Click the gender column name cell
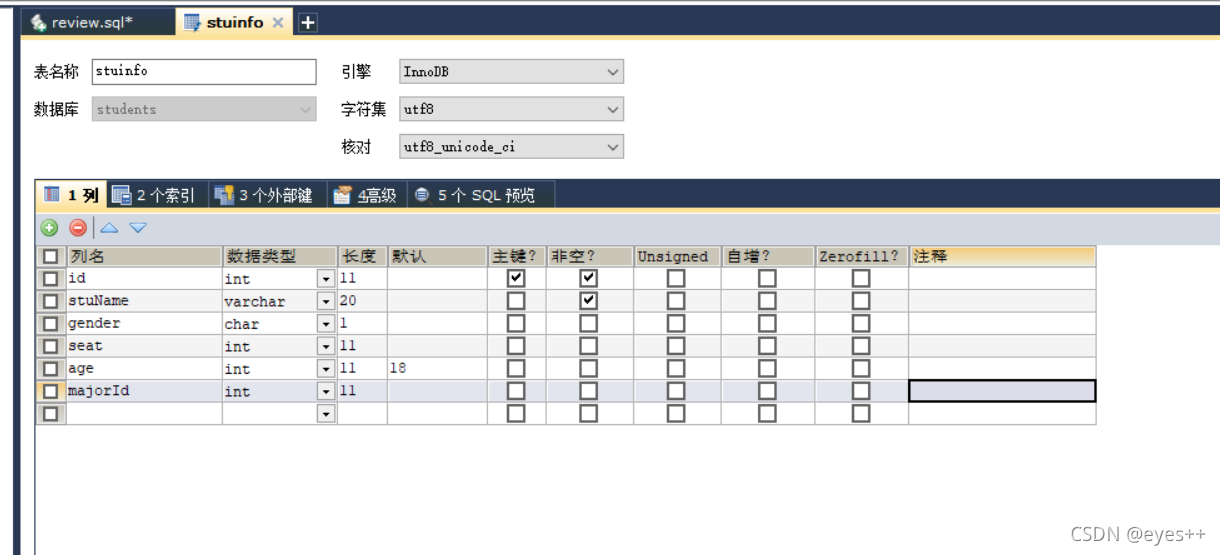Viewport: 1220px width, 555px height. (144, 324)
